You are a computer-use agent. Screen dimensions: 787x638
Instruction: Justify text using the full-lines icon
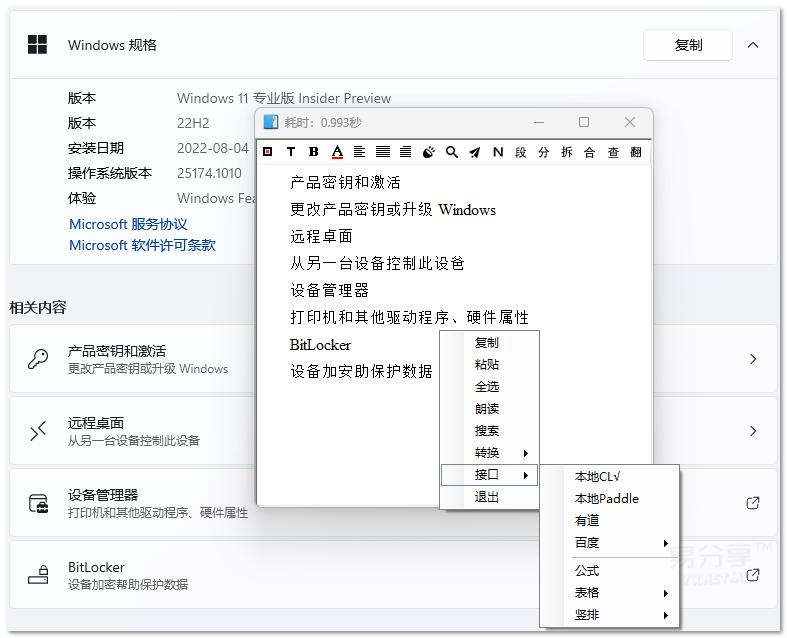click(383, 152)
